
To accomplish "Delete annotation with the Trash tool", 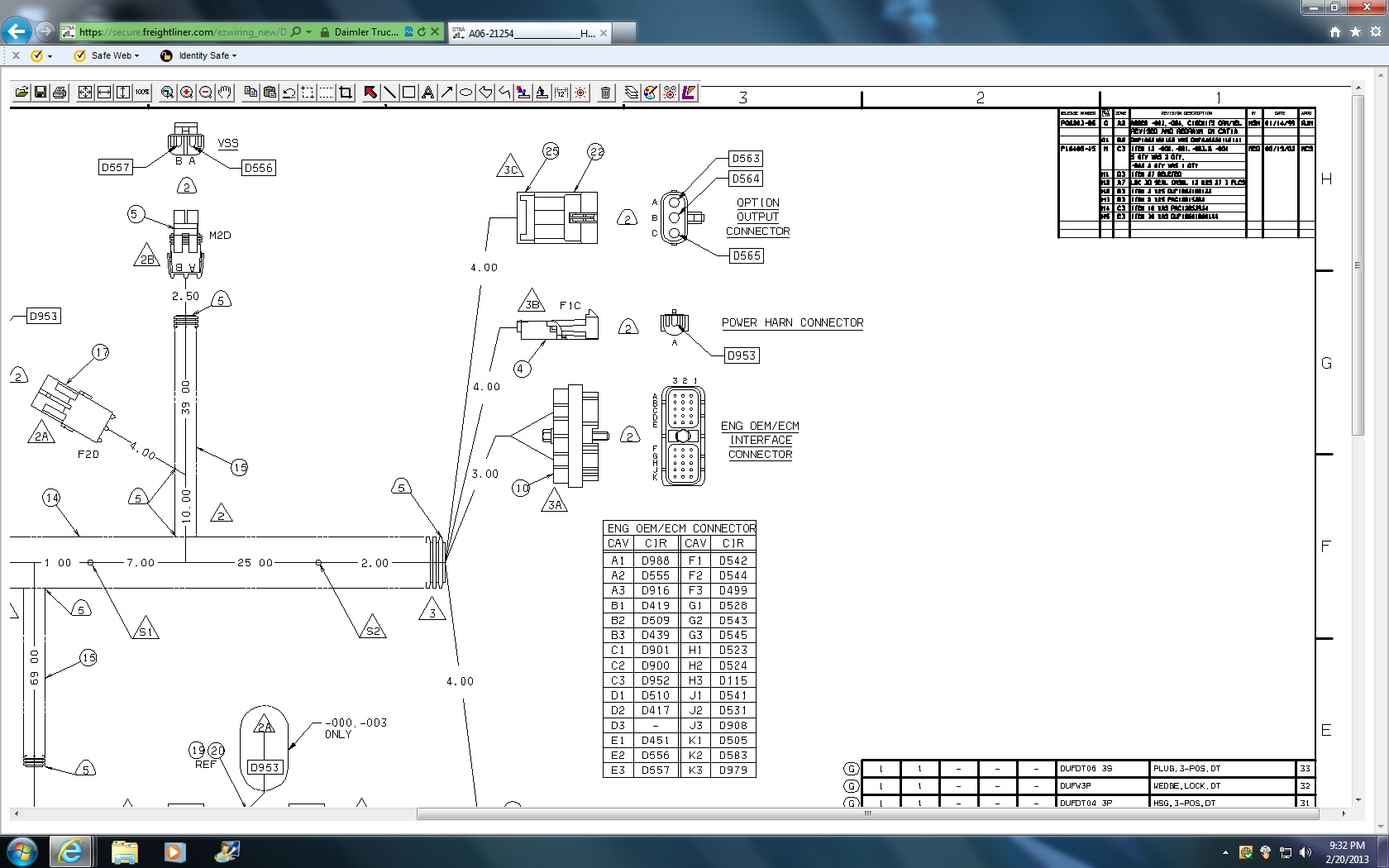I will click(605, 93).
